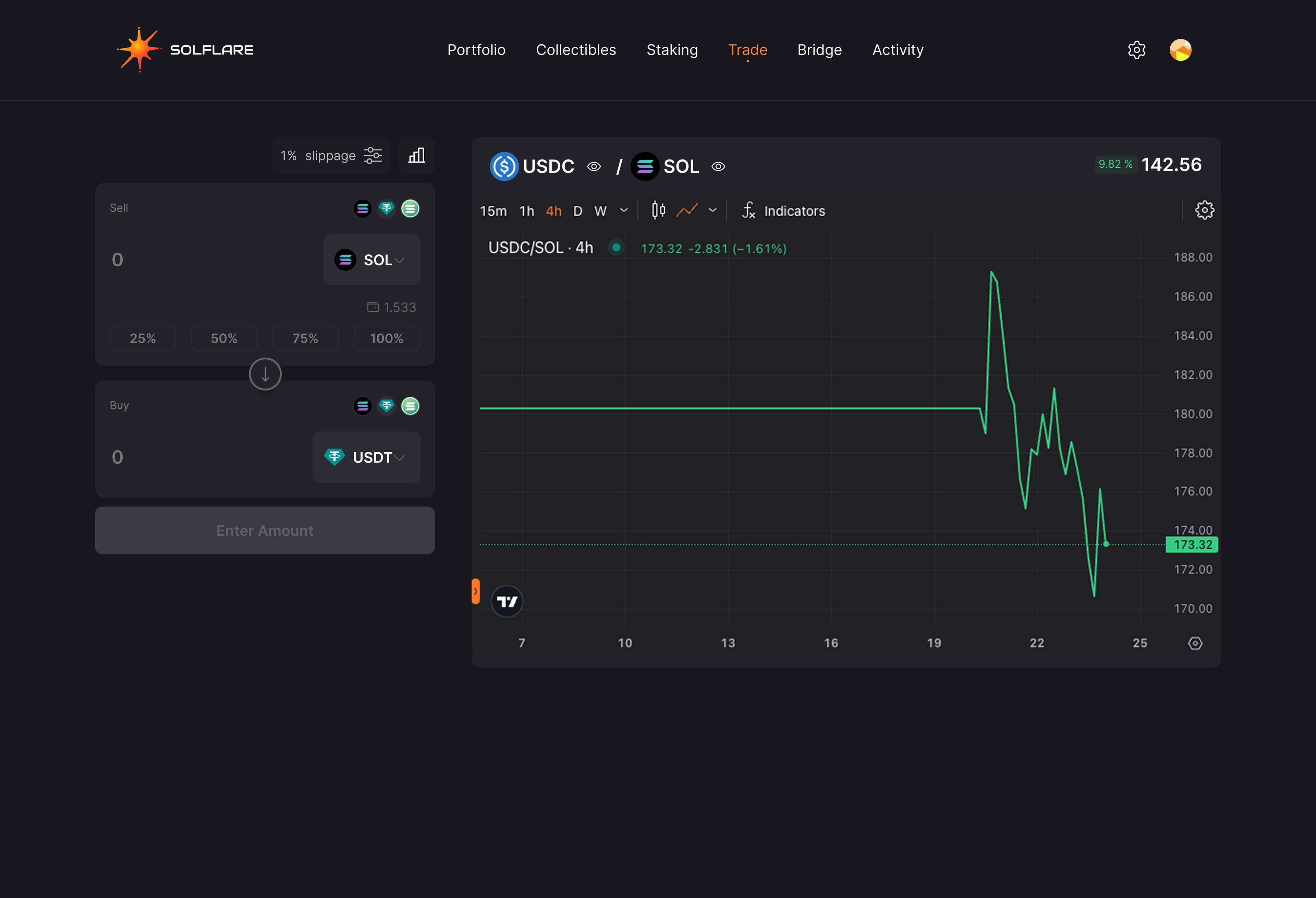
Task: Go to Collectibles tab
Action: click(576, 50)
